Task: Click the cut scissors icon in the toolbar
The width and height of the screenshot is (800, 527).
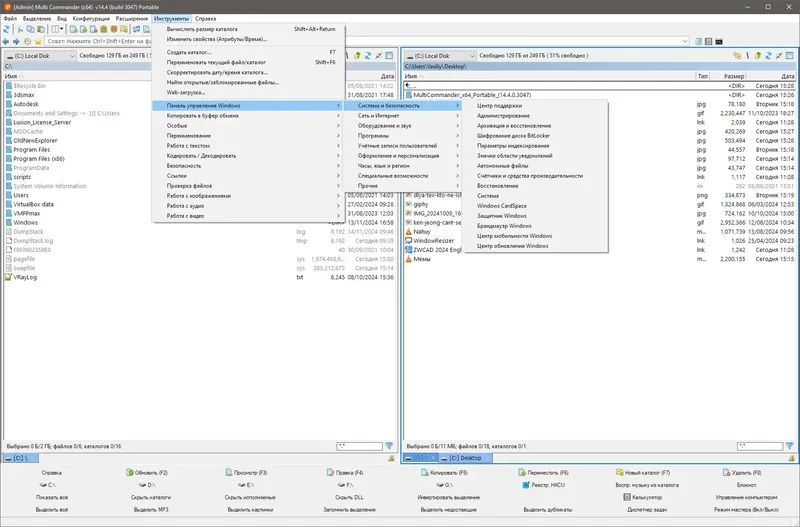Action: tap(20, 29)
